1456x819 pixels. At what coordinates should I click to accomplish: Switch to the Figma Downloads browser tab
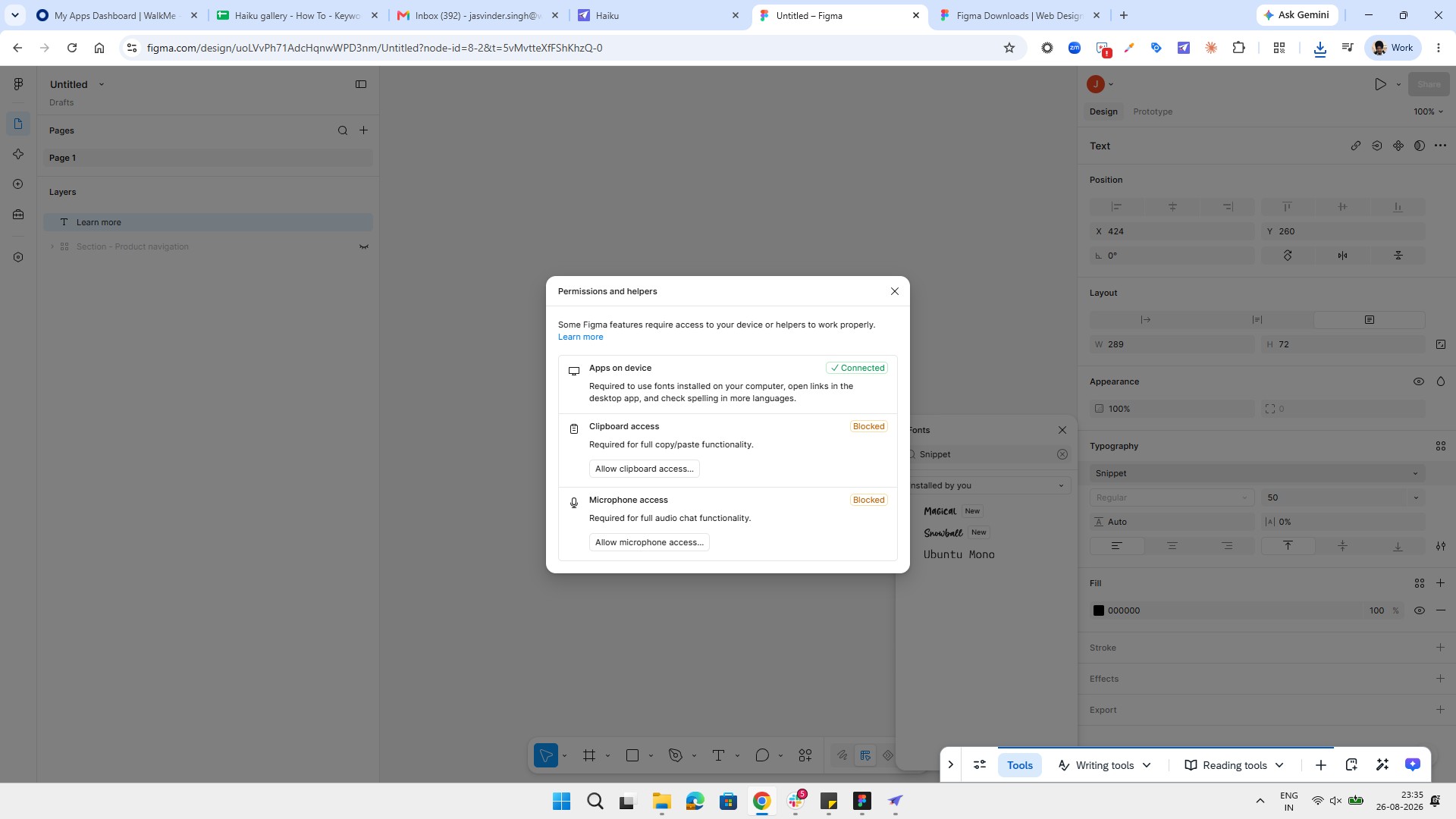(x=1019, y=15)
